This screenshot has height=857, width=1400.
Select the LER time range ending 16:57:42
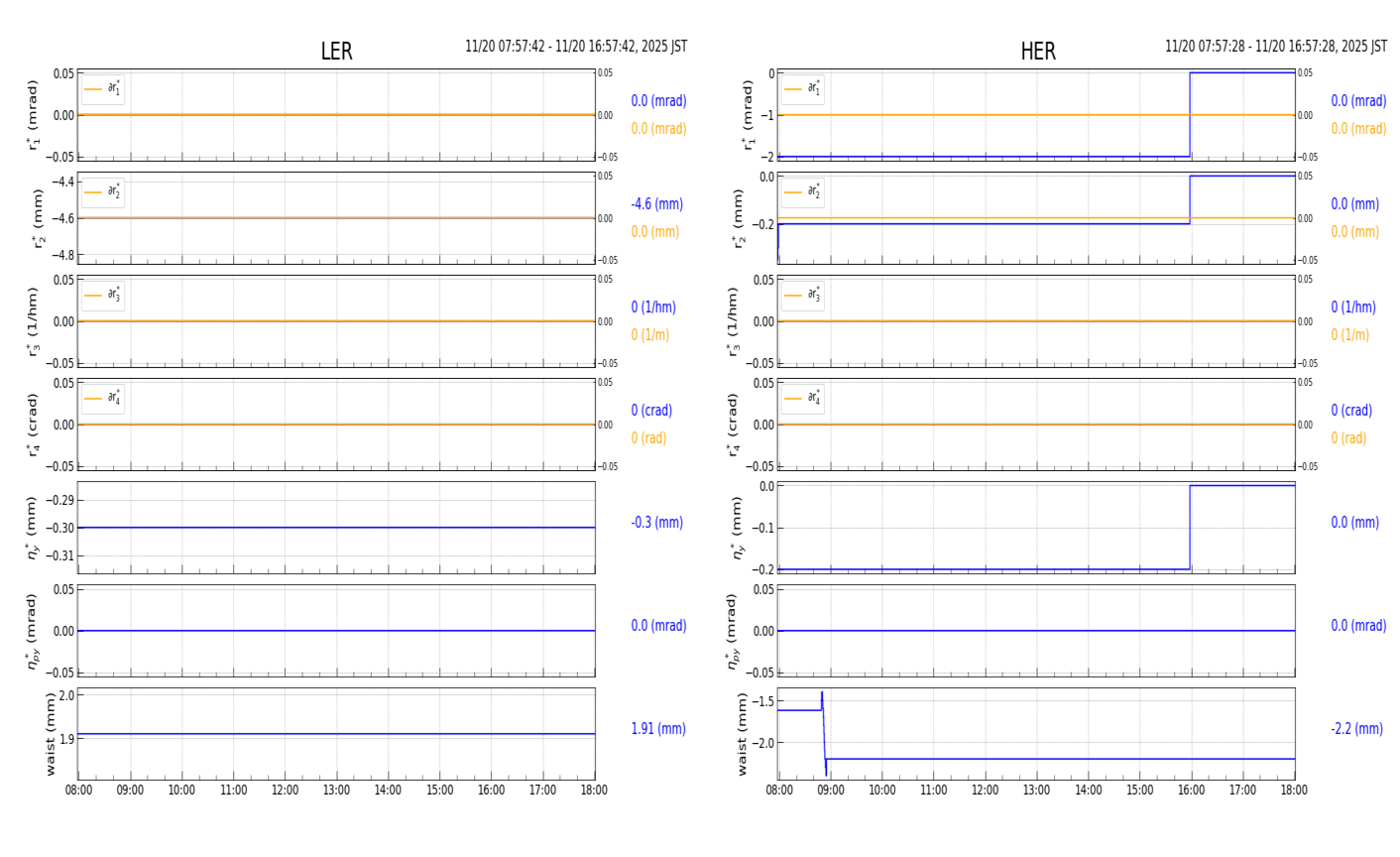[x=576, y=47]
